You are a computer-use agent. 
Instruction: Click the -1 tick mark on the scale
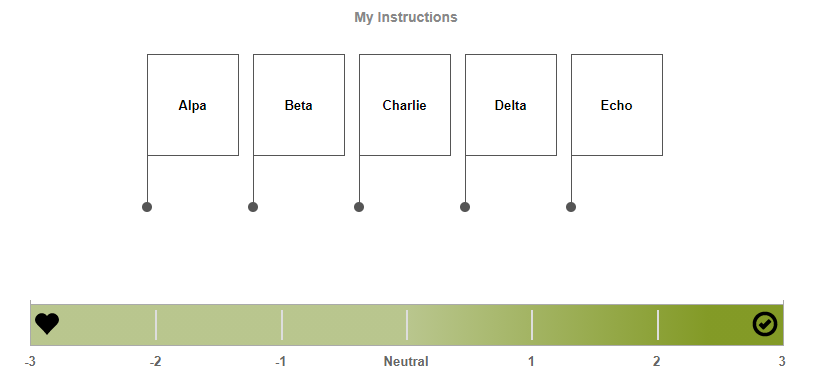coord(282,325)
